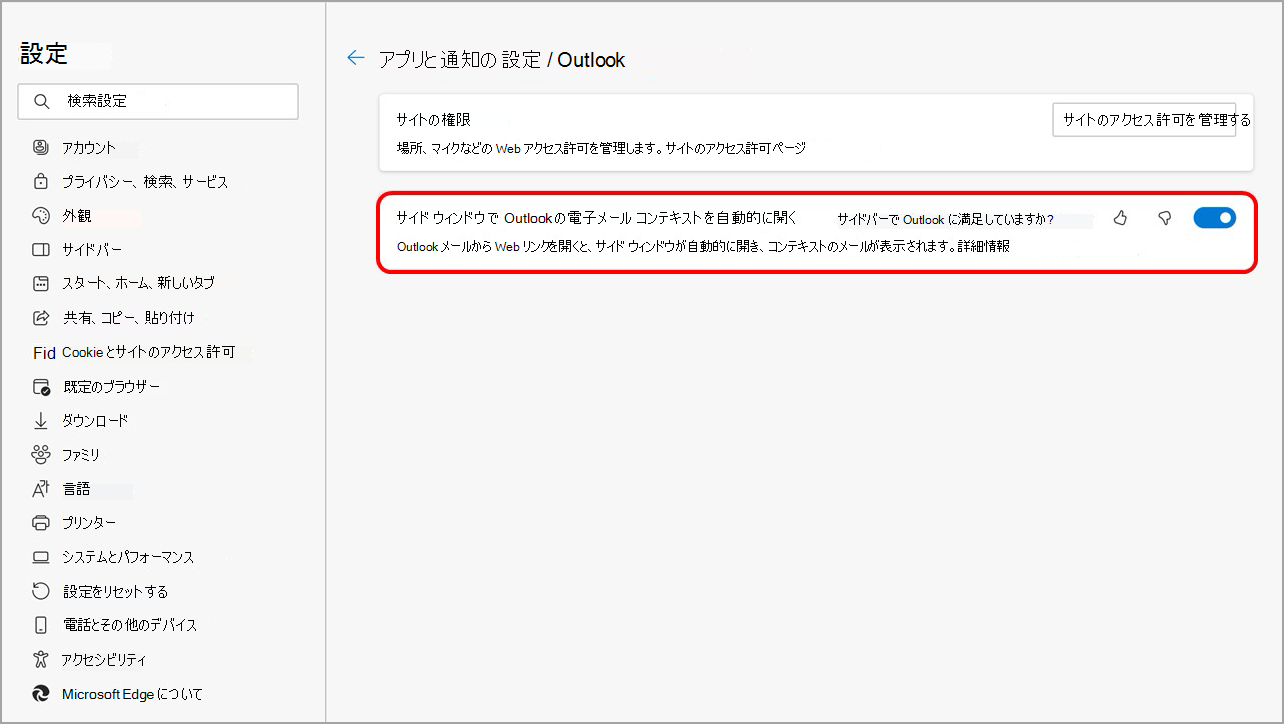Click the 既定のブラウザー icon

click(41, 386)
